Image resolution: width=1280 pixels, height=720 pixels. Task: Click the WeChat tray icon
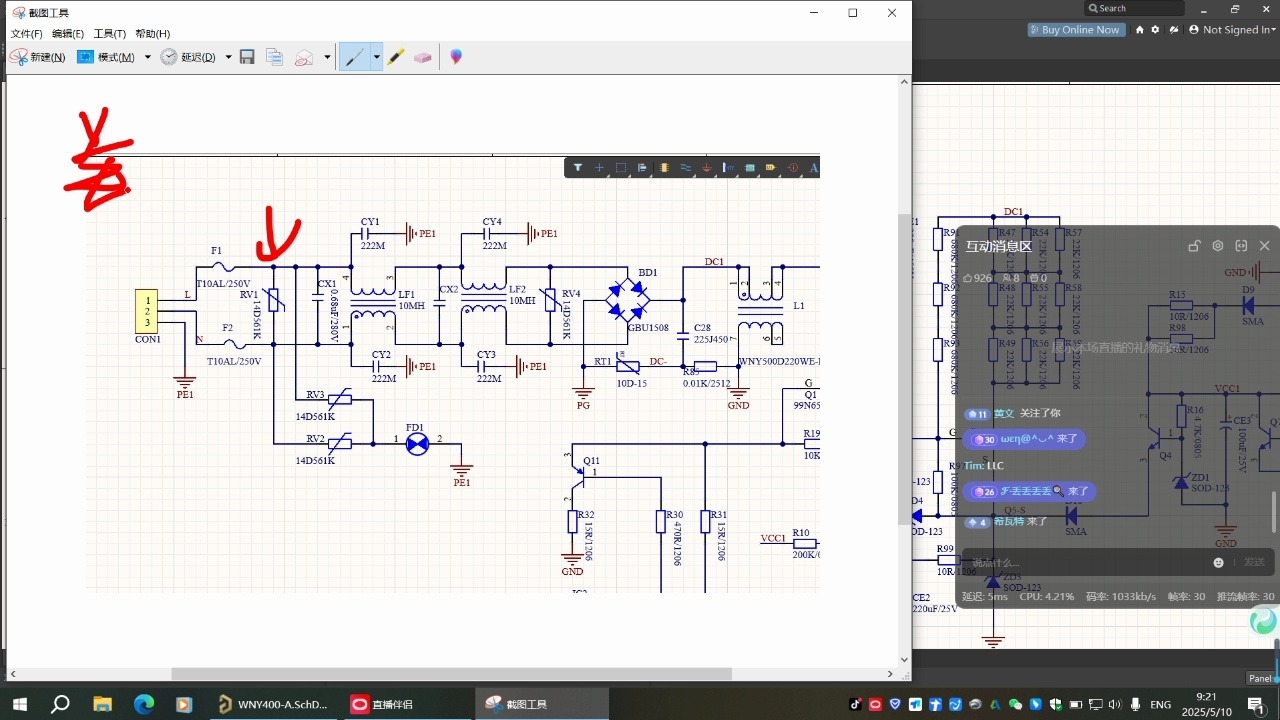click(1015, 704)
